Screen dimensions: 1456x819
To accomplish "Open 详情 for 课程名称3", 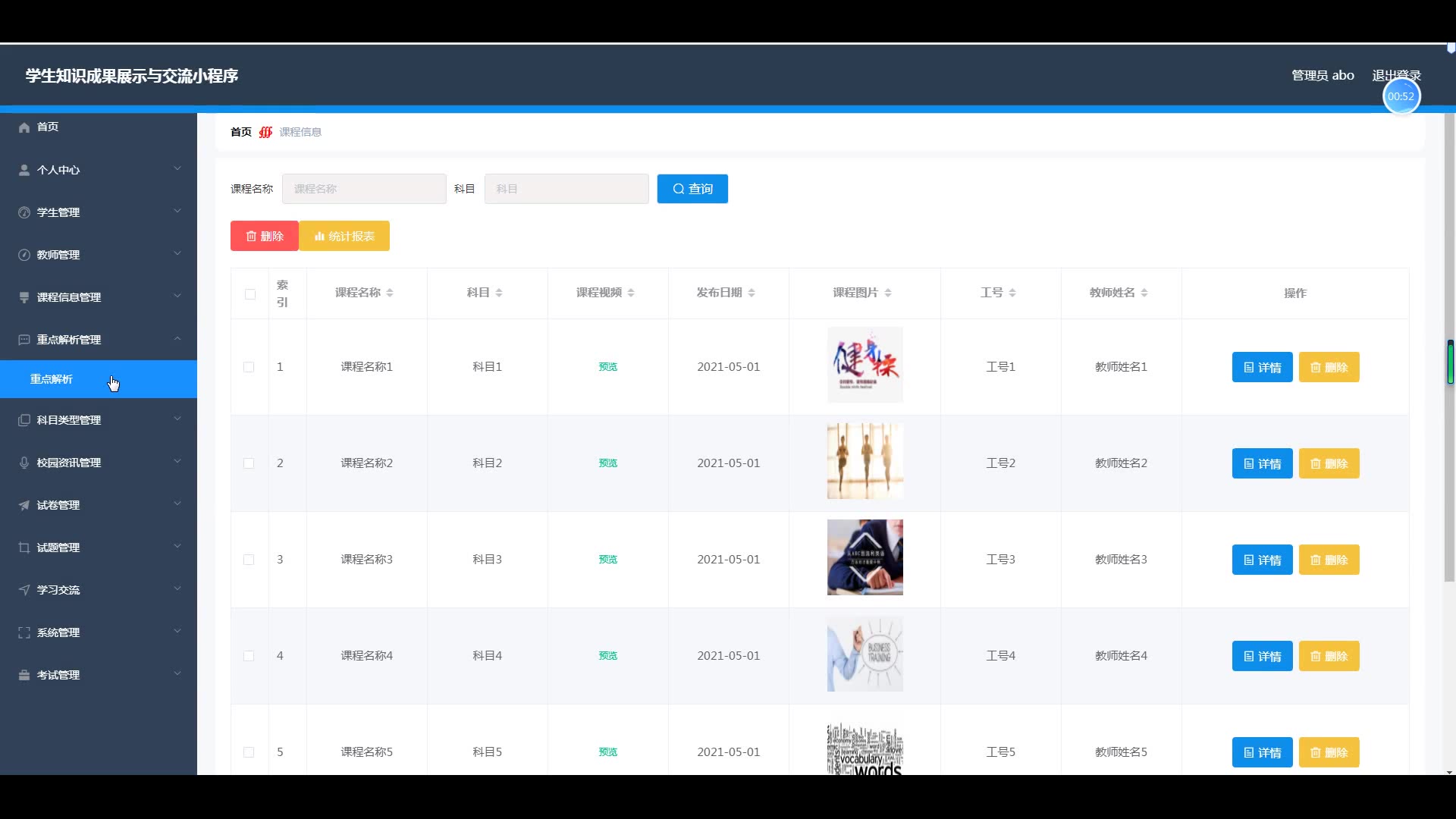I will click(1262, 560).
